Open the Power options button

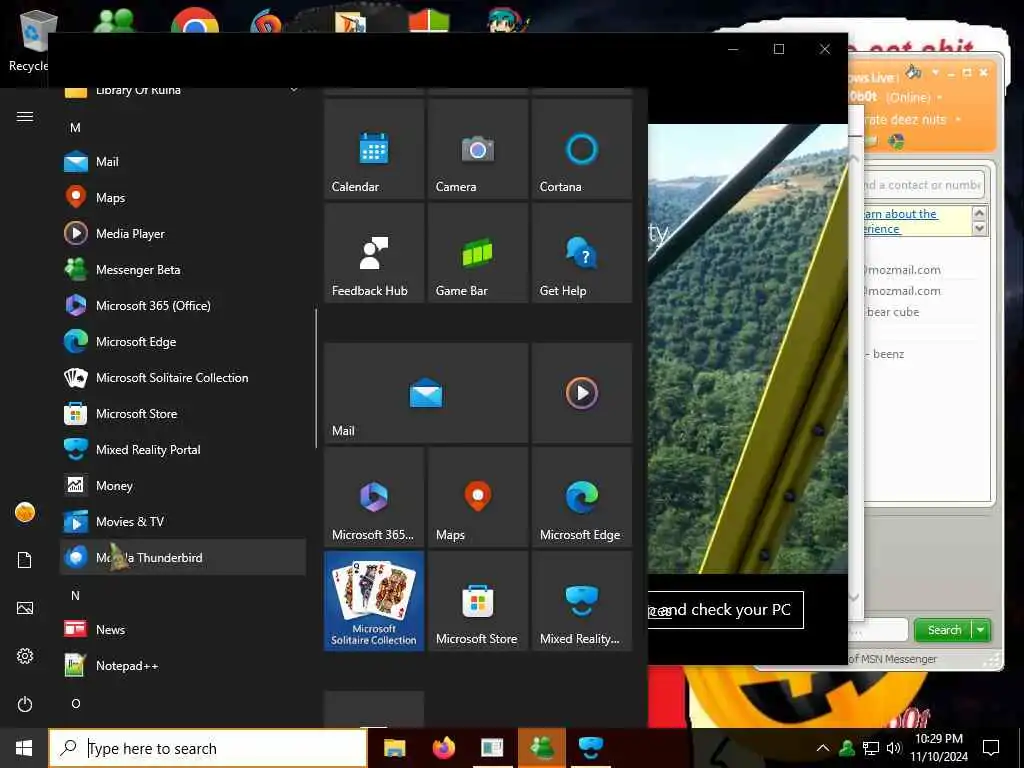(25, 705)
